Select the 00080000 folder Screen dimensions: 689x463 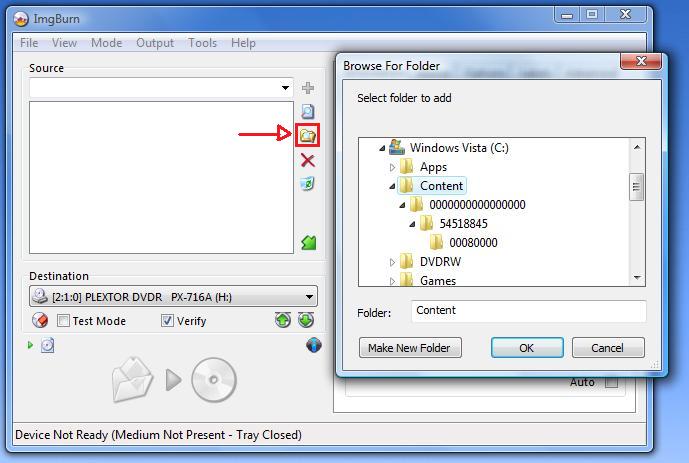[x=473, y=242]
